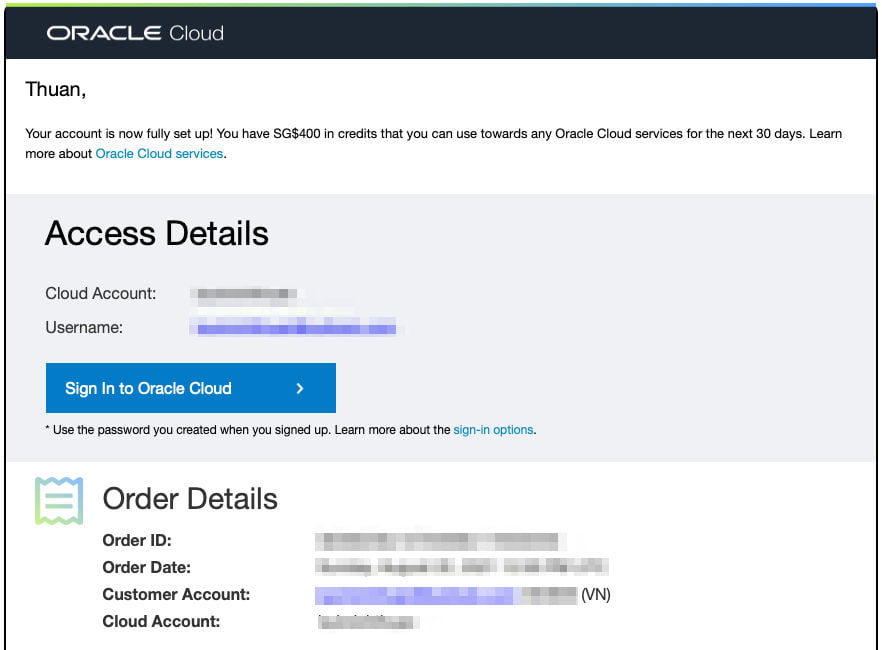
Task: Click the ORACLE Cloud logo in the header
Action: pyautogui.click(x=135, y=33)
